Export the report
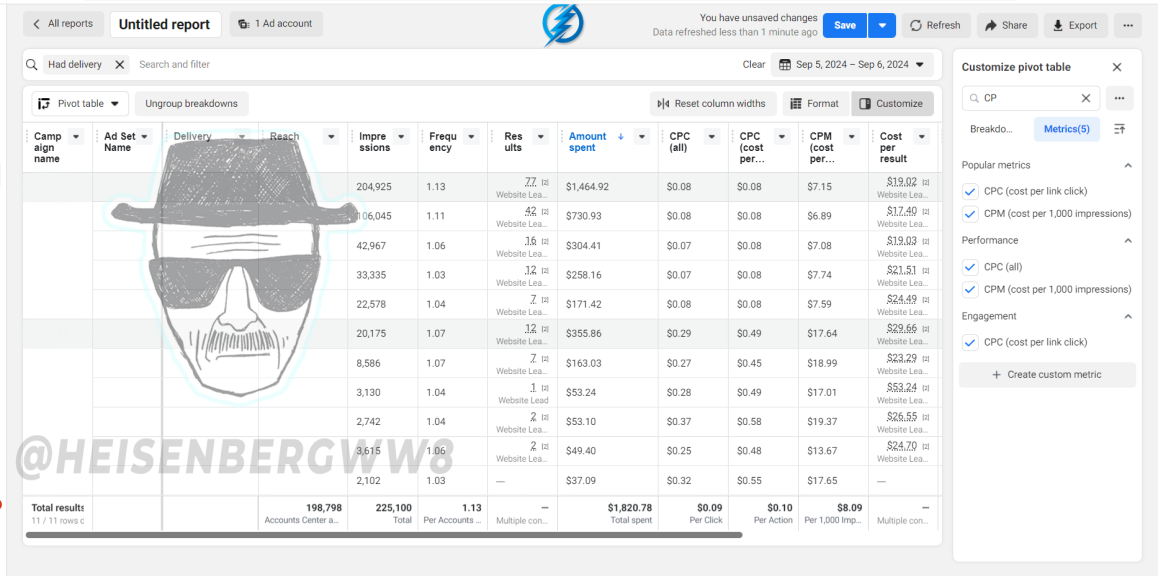This screenshot has height=576, width=1158. (1075, 25)
